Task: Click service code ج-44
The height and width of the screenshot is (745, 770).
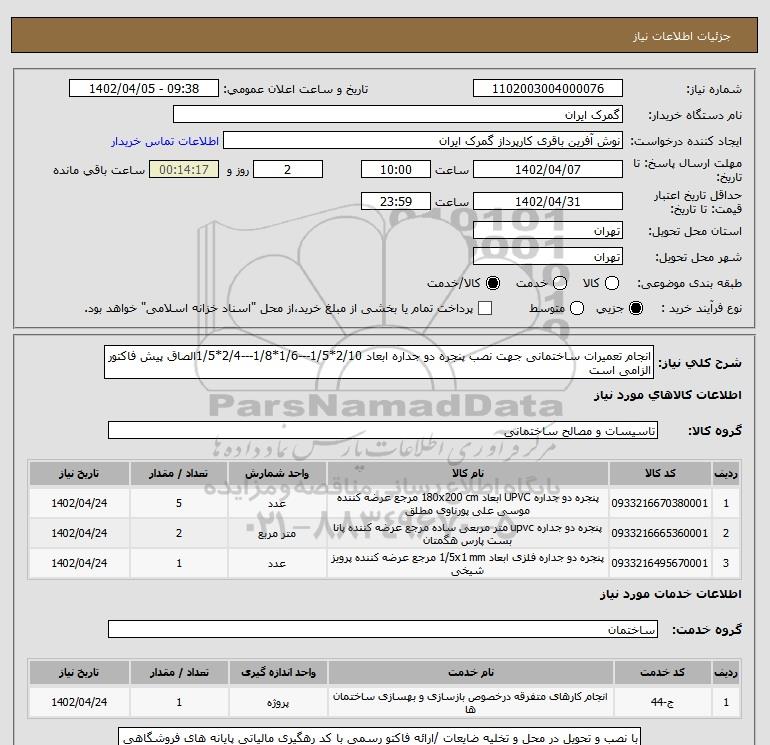Action: pos(662,703)
